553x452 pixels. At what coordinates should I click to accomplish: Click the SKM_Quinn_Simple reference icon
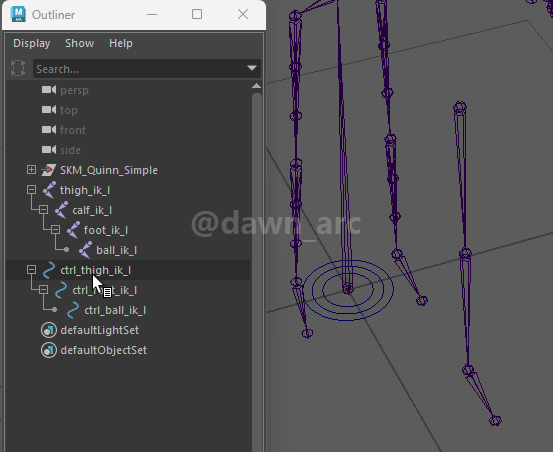(49, 170)
